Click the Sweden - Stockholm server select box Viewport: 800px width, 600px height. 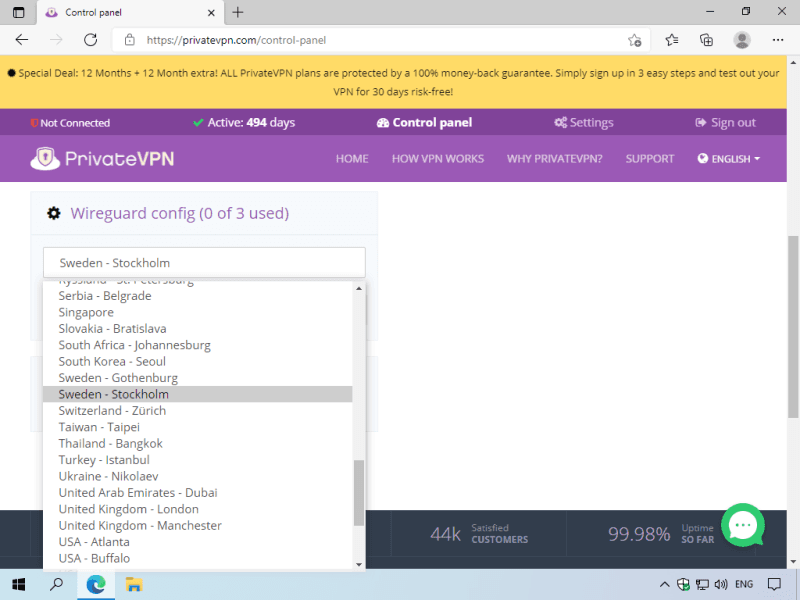click(204, 263)
